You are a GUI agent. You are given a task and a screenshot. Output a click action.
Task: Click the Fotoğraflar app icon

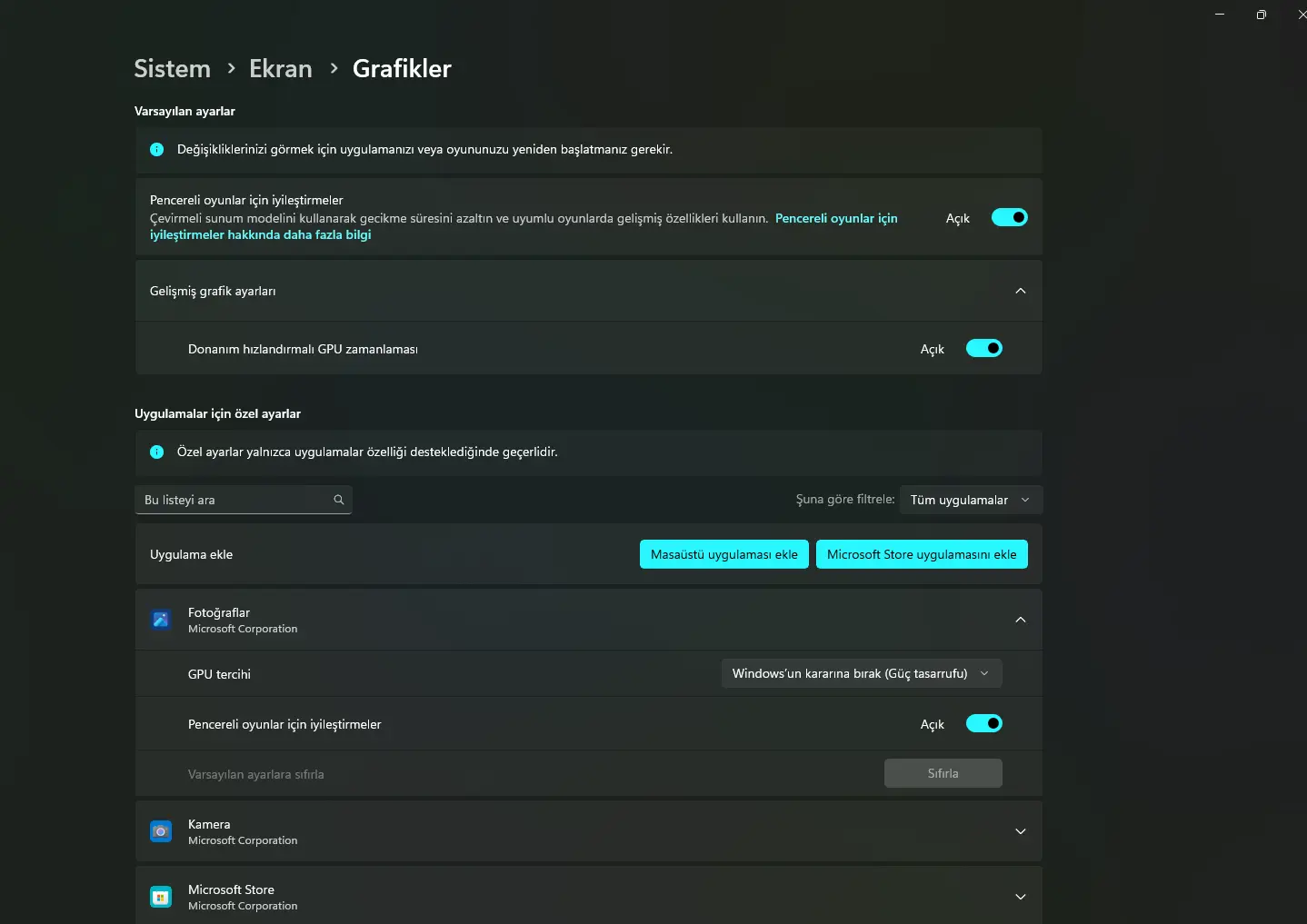(x=161, y=620)
